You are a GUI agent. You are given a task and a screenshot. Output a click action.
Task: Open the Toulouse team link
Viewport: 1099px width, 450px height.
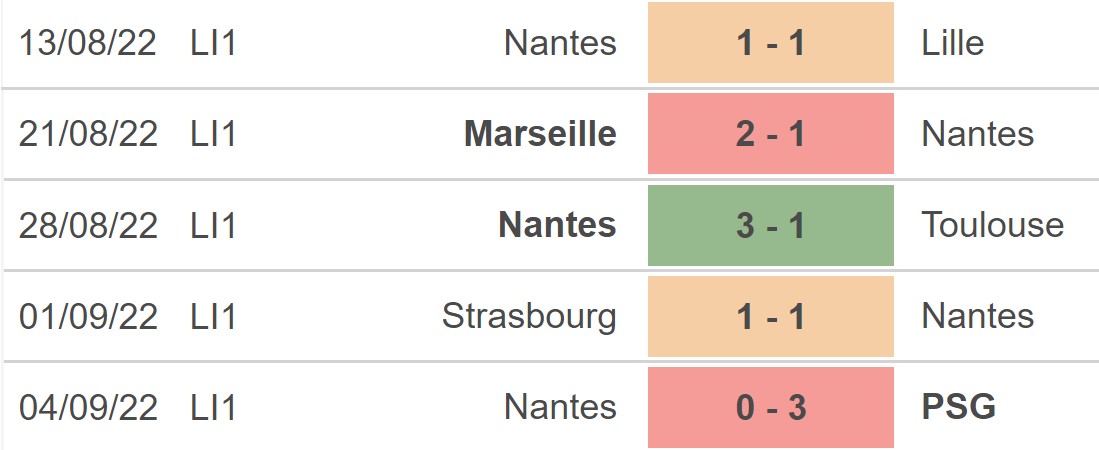click(993, 225)
